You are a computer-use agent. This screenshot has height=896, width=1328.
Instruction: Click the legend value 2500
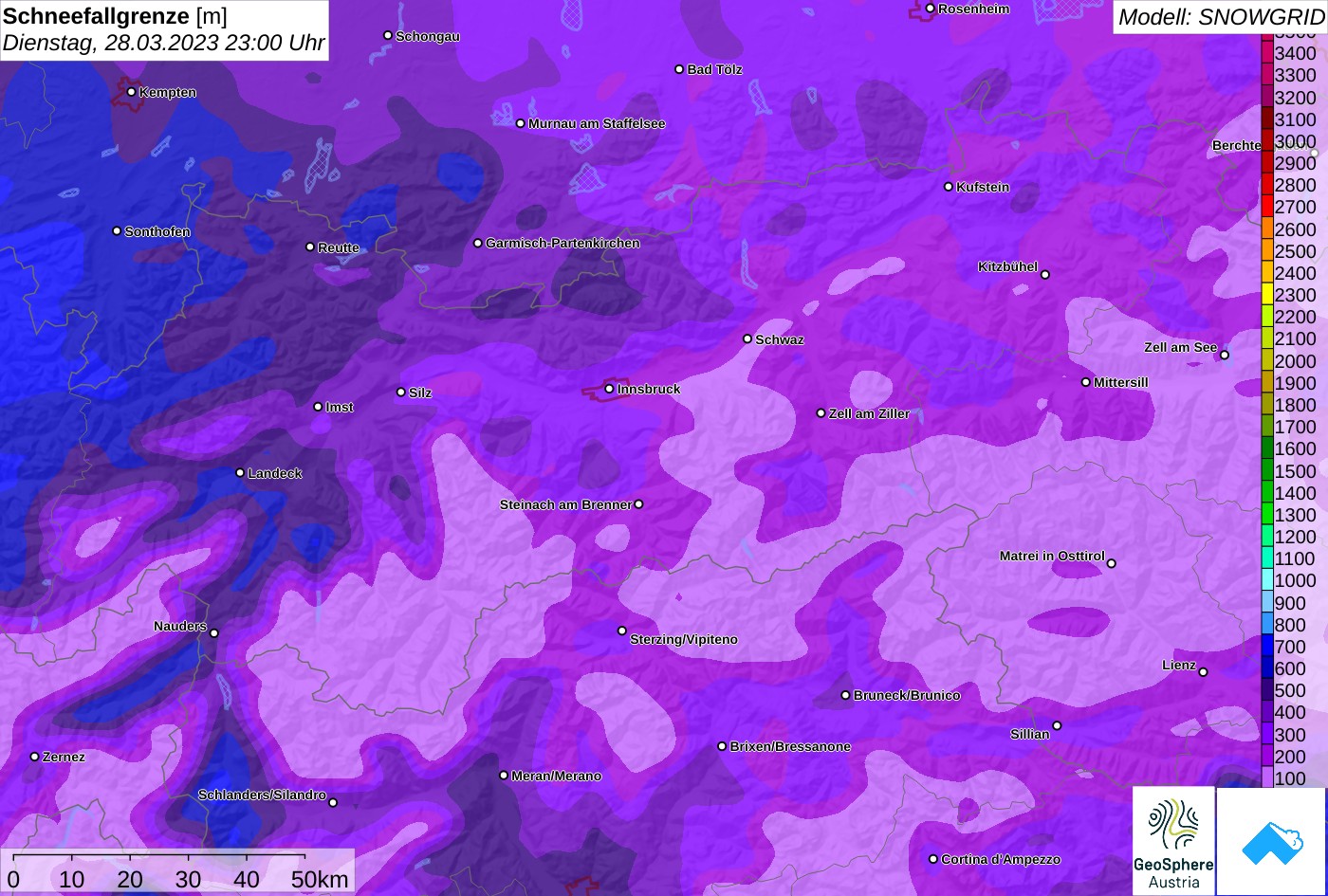click(1296, 251)
